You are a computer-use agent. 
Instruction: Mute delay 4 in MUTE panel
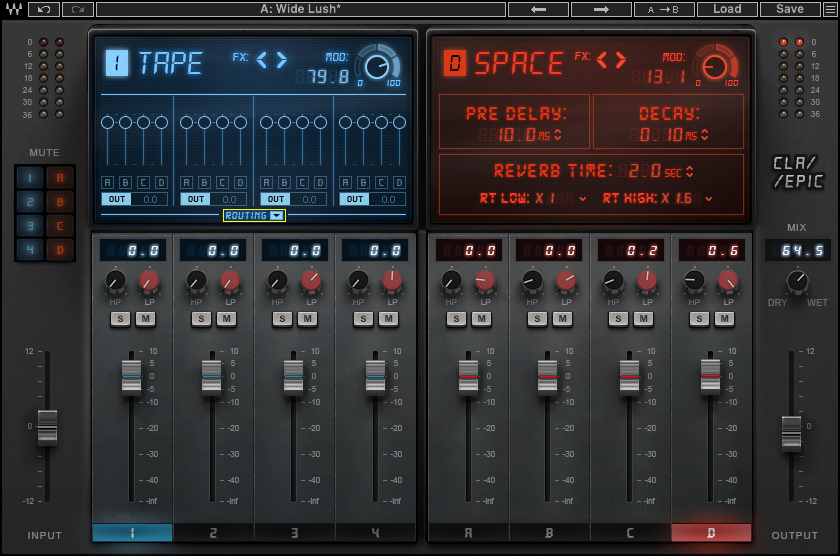[x=30, y=250]
